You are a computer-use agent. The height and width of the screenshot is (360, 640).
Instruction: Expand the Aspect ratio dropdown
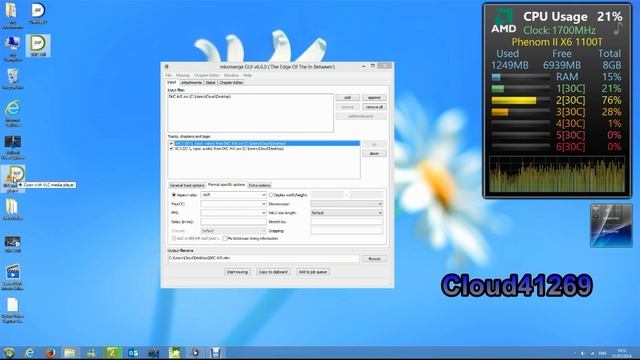[x=263, y=195]
